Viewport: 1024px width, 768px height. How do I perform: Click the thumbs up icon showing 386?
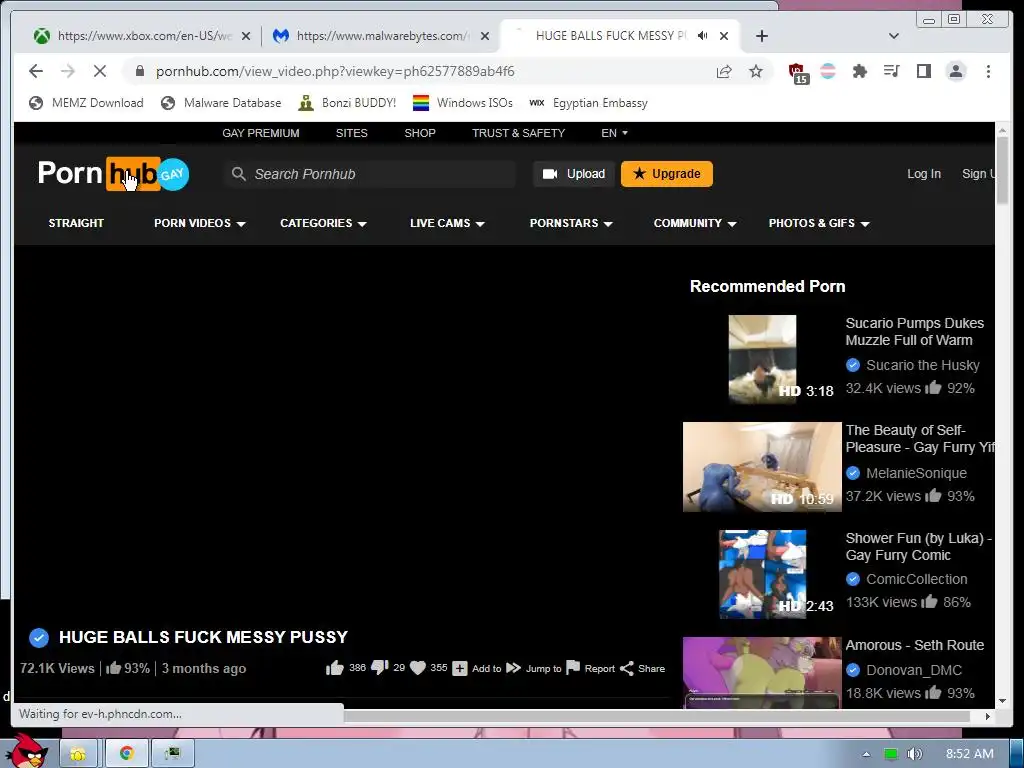pyautogui.click(x=334, y=668)
